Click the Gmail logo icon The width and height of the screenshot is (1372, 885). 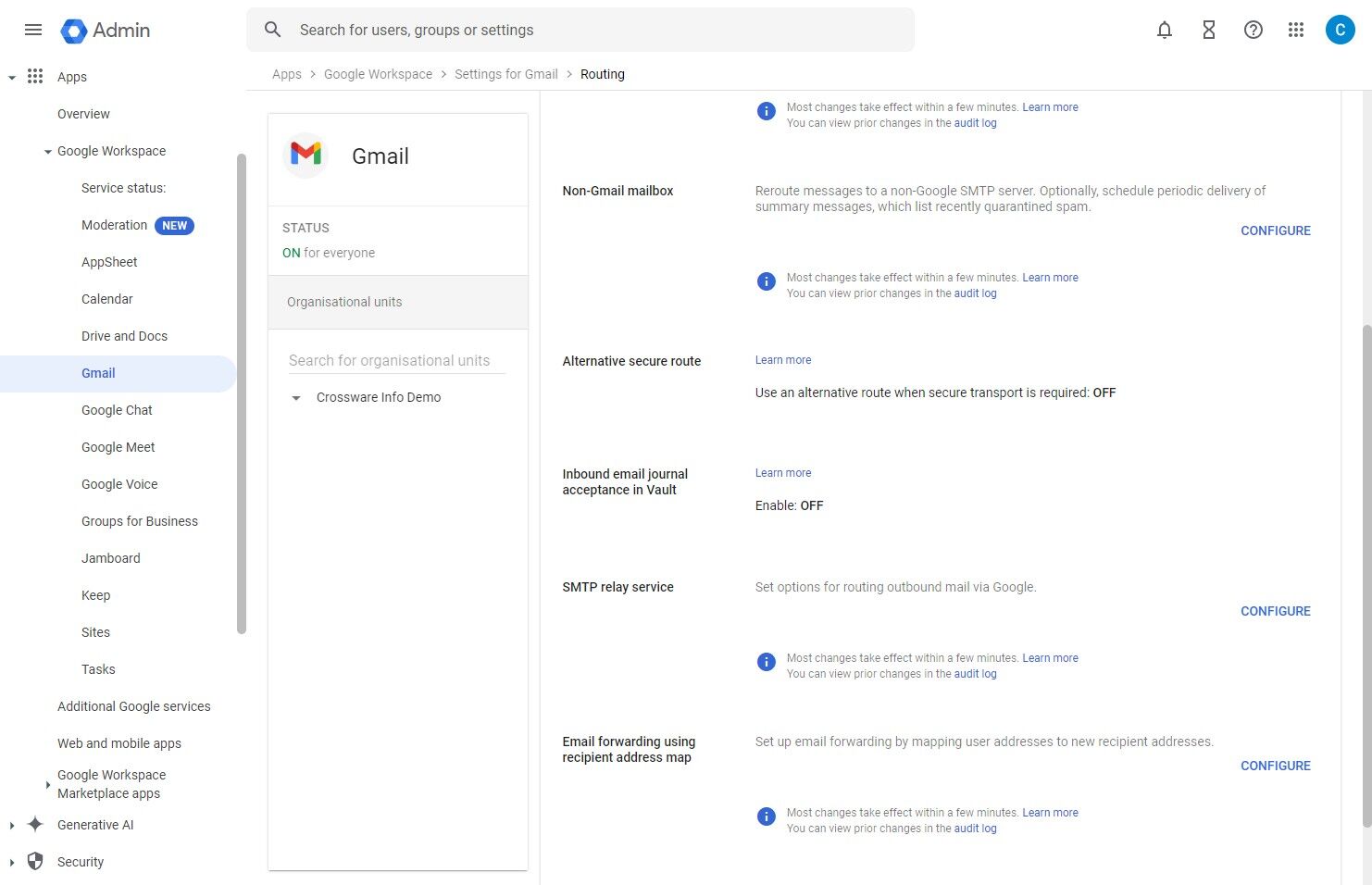306,155
